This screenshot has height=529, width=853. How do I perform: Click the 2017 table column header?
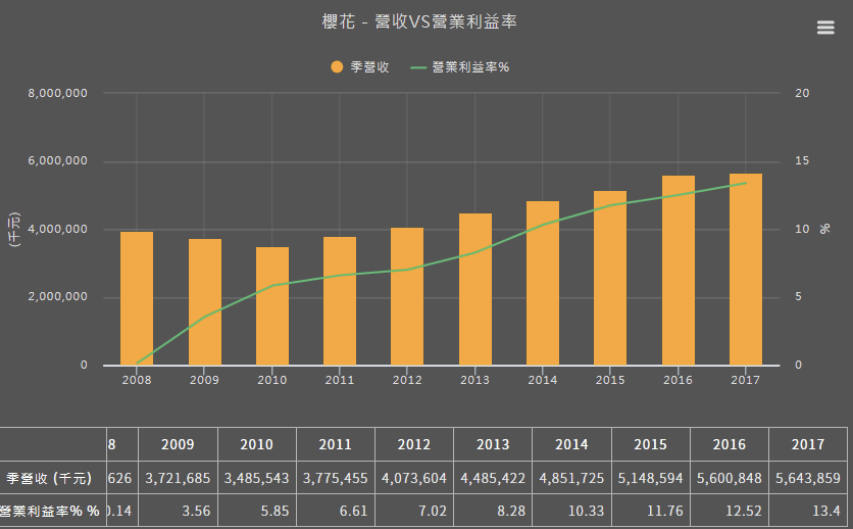(x=808, y=445)
